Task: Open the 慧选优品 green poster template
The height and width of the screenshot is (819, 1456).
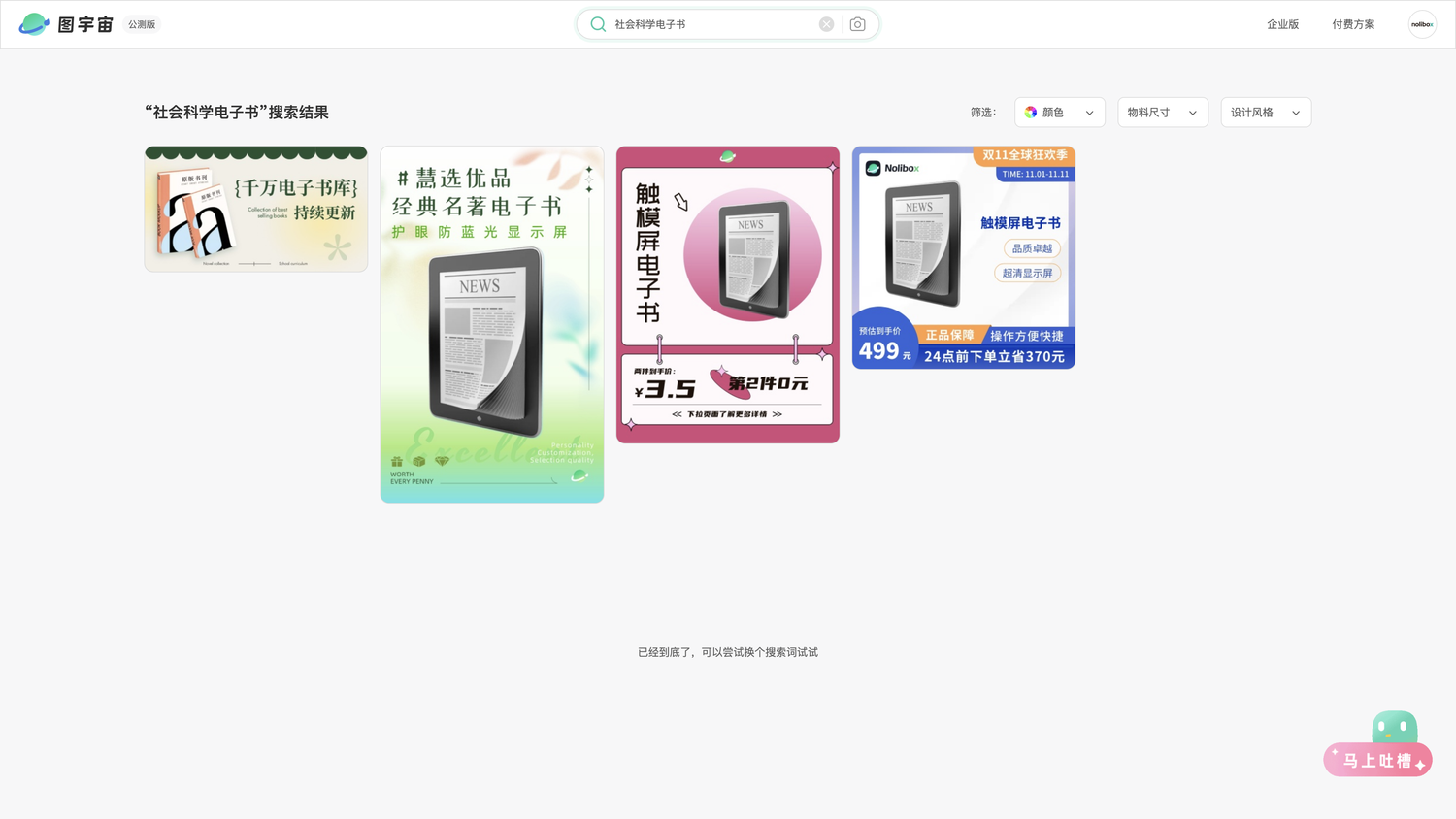Action: [492, 324]
